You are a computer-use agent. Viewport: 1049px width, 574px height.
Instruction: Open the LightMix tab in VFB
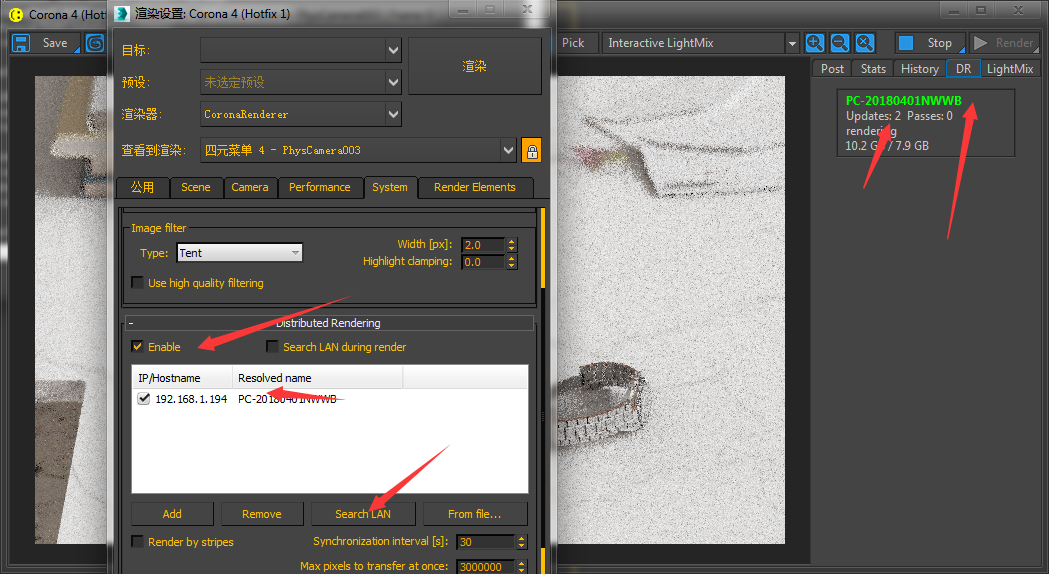tap(1010, 69)
